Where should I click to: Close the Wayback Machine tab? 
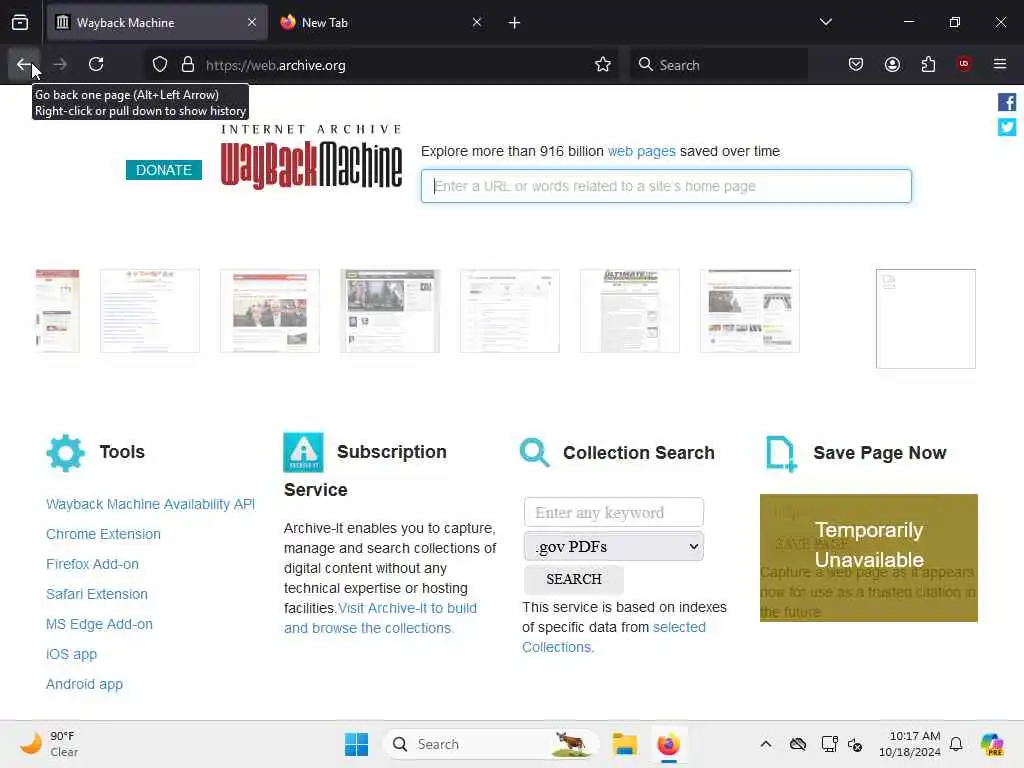coord(252,22)
